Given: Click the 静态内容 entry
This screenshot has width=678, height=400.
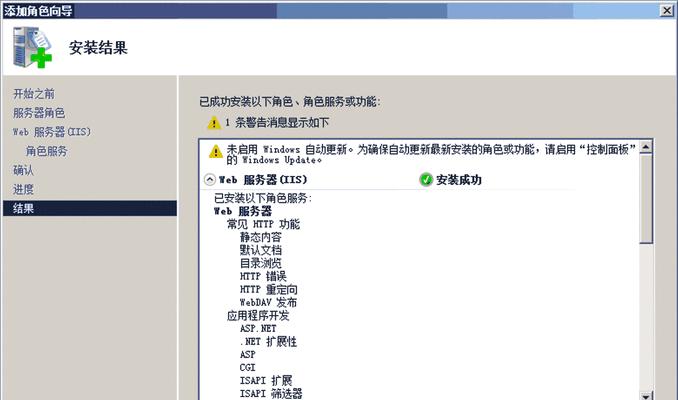Looking at the screenshot, I should (x=261, y=237).
